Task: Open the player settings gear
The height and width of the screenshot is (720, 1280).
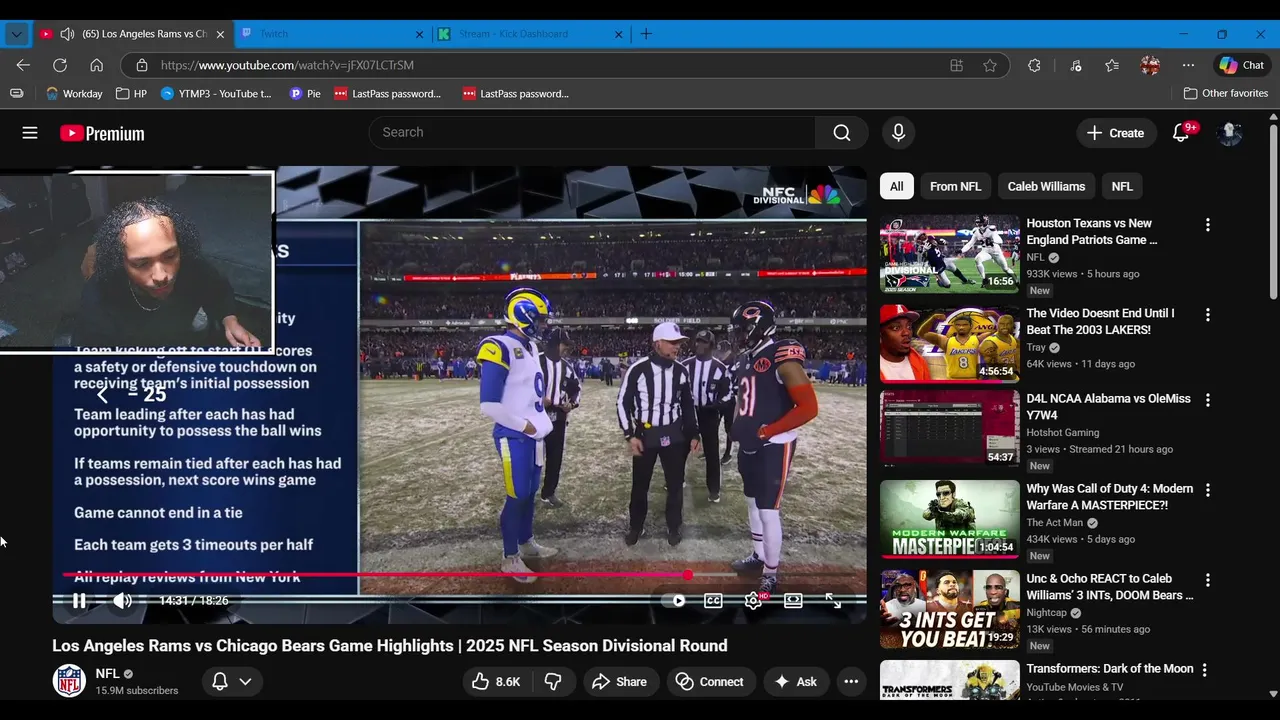Action: point(754,601)
